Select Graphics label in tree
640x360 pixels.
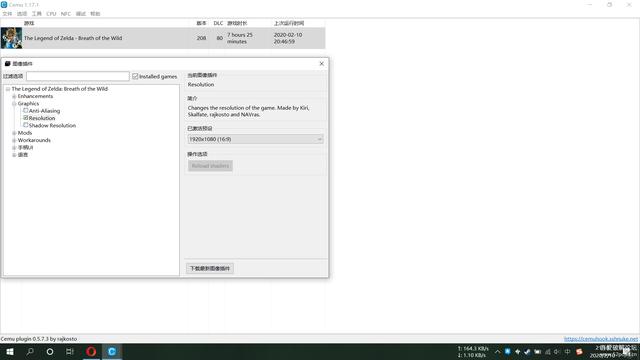pyautogui.click(x=28, y=104)
